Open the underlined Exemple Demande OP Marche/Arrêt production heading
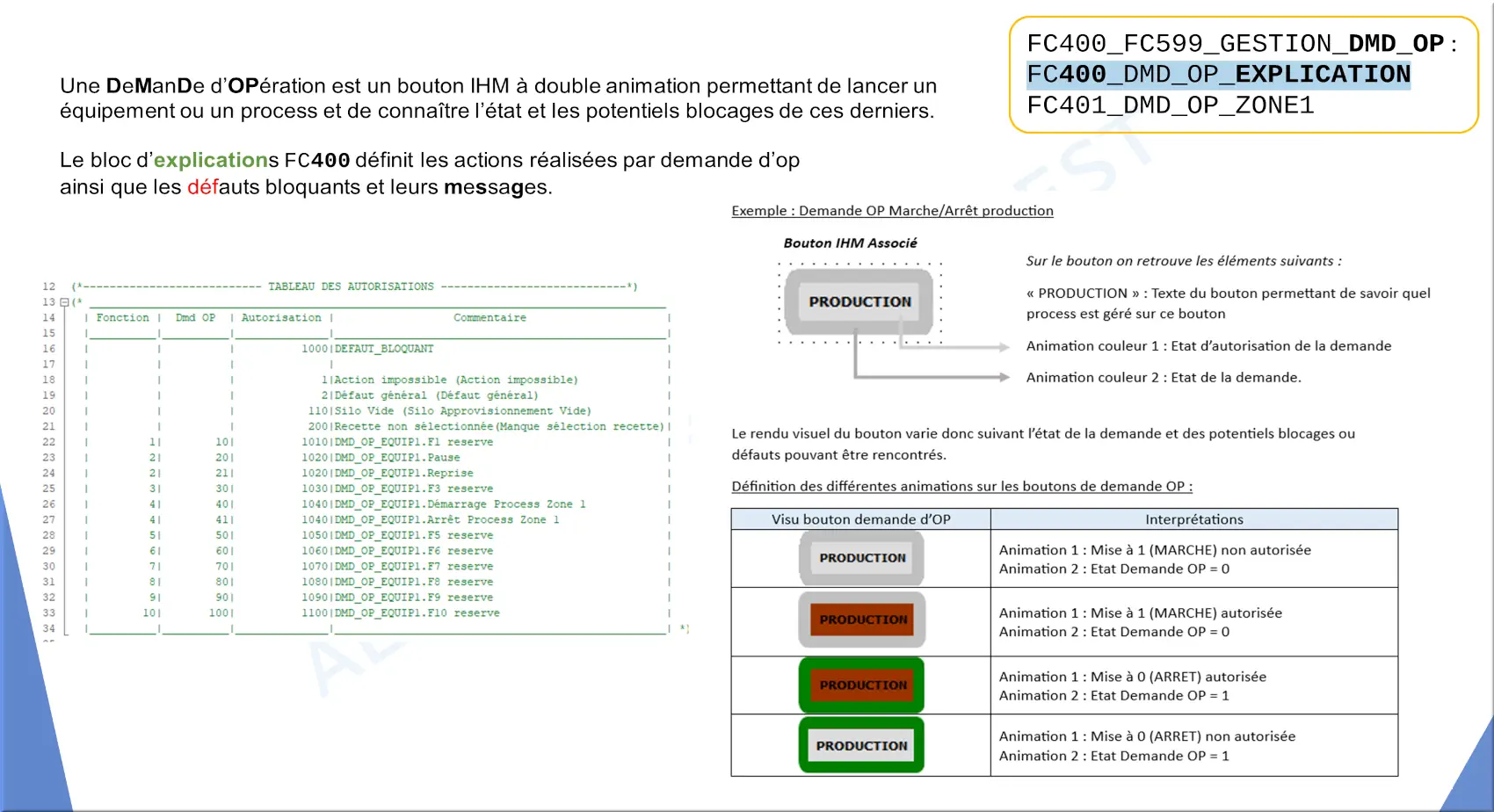Image resolution: width=1494 pixels, height=812 pixels. pos(892,211)
